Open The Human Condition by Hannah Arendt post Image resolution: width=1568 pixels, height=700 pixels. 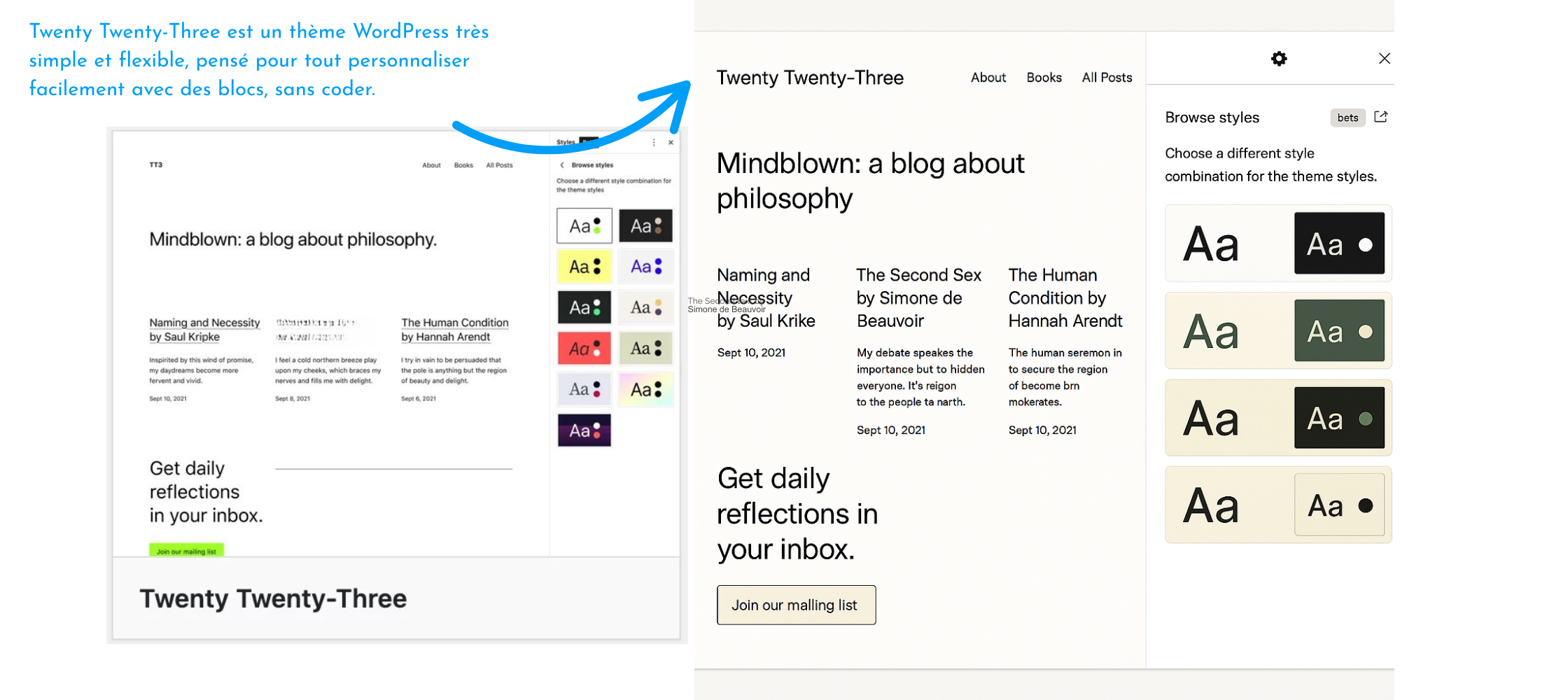coord(1065,297)
